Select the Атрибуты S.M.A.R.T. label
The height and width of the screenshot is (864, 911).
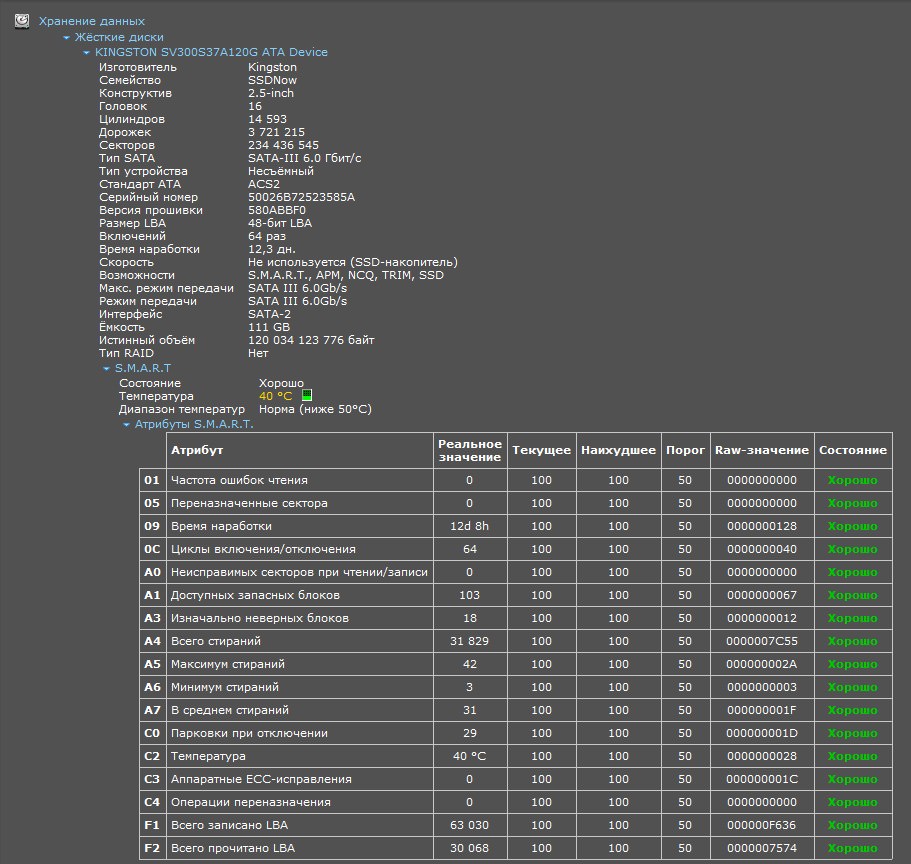194,425
